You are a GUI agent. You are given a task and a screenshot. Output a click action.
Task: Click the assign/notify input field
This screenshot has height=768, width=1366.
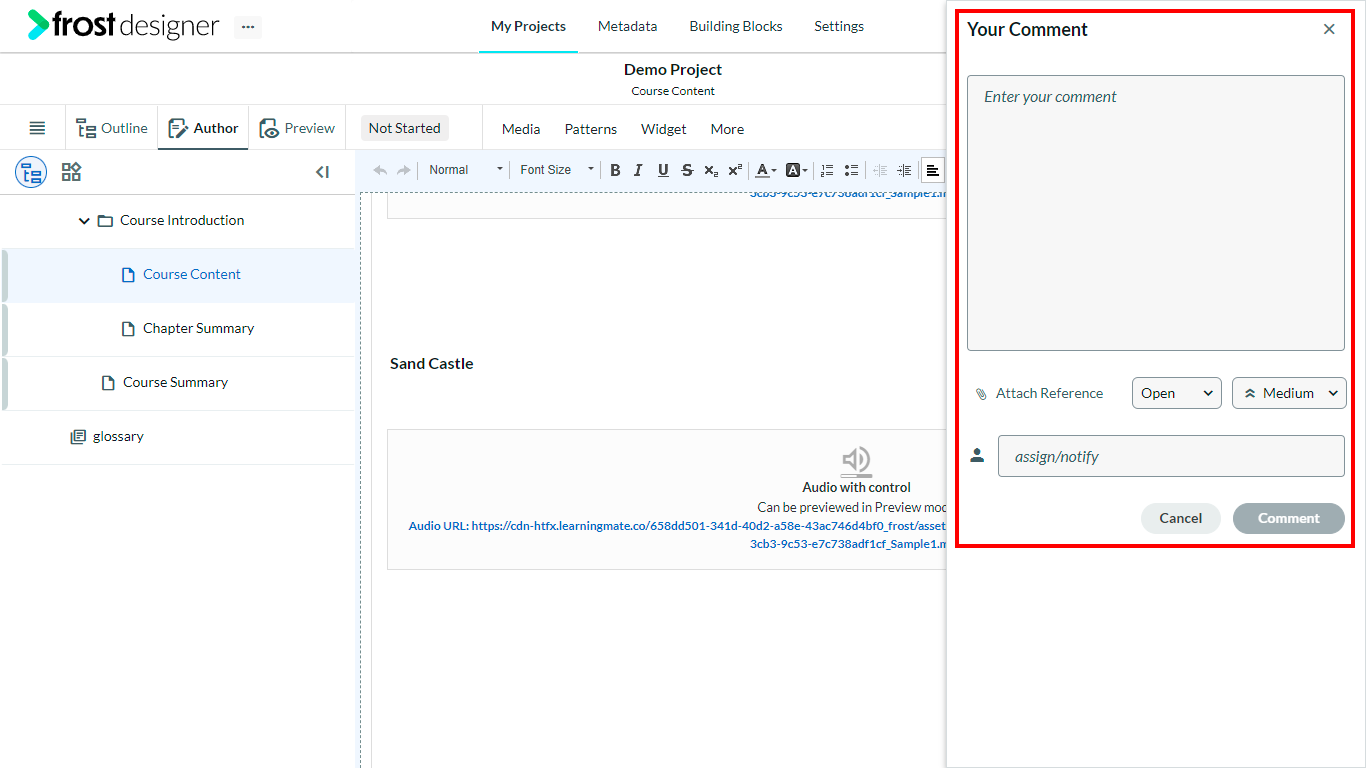(x=1171, y=456)
